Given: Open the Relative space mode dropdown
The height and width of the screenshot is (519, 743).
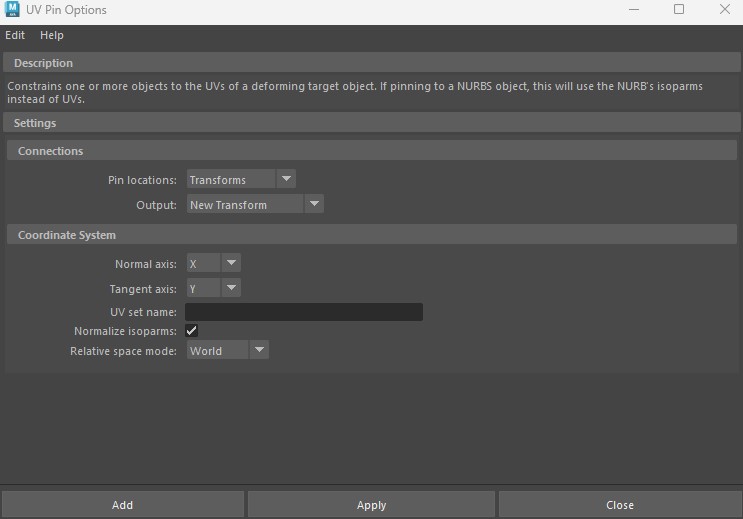Looking at the screenshot, I should pos(228,351).
